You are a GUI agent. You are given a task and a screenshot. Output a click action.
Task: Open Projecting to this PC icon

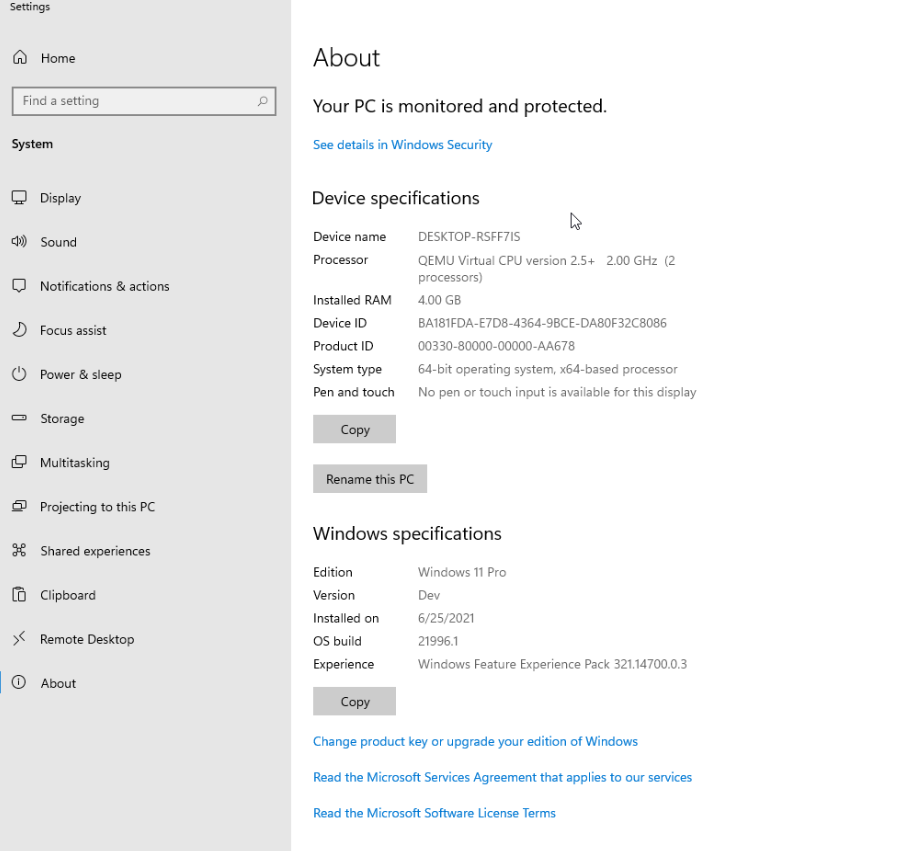click(18, 506)
